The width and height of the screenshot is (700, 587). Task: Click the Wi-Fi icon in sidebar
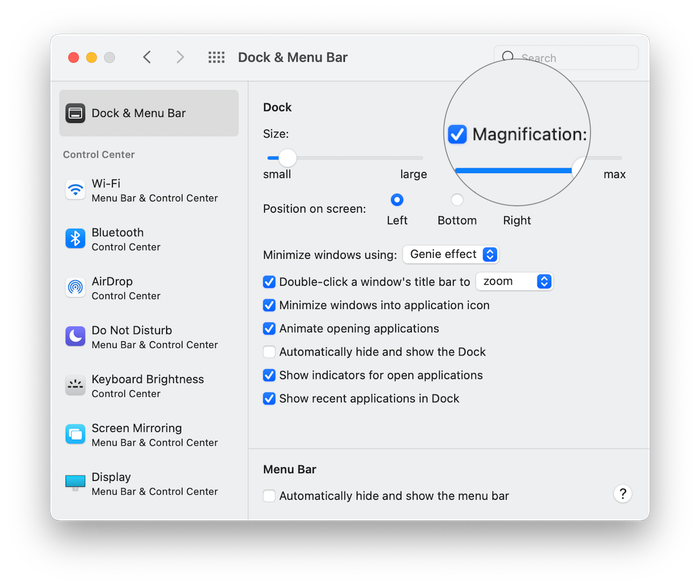(75, 190)
